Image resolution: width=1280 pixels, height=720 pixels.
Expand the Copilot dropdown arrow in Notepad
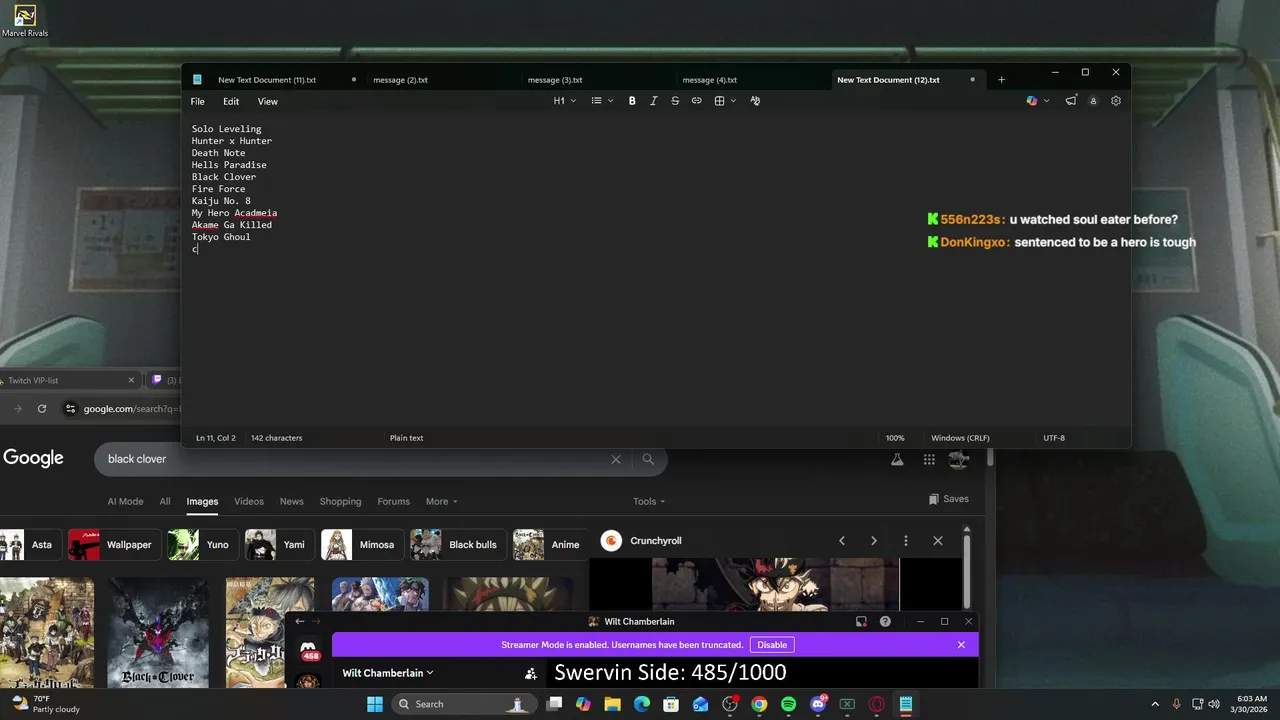coord(1047,101)
